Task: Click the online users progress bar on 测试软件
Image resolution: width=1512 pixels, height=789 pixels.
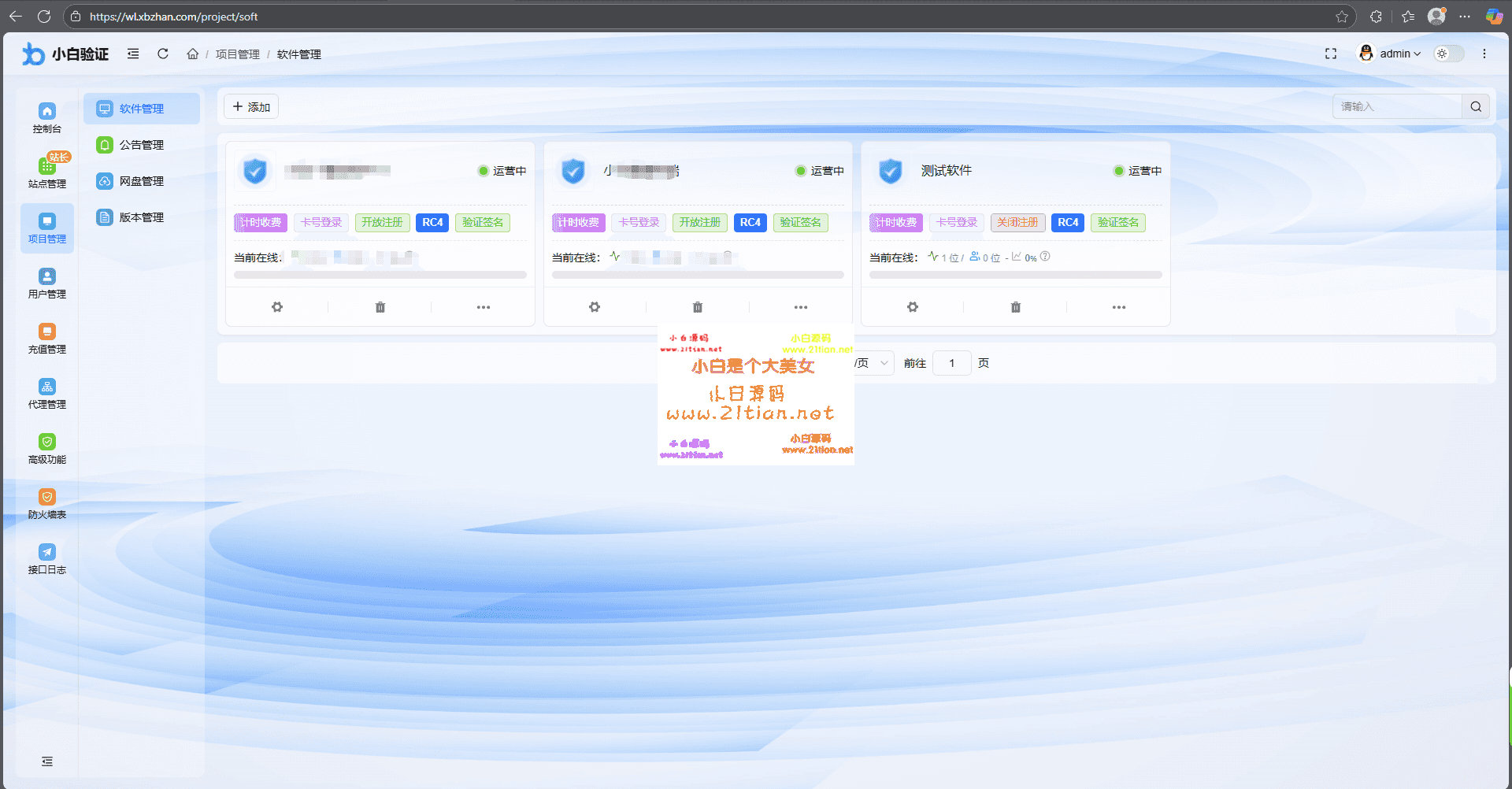Action: pos(1014,274)
